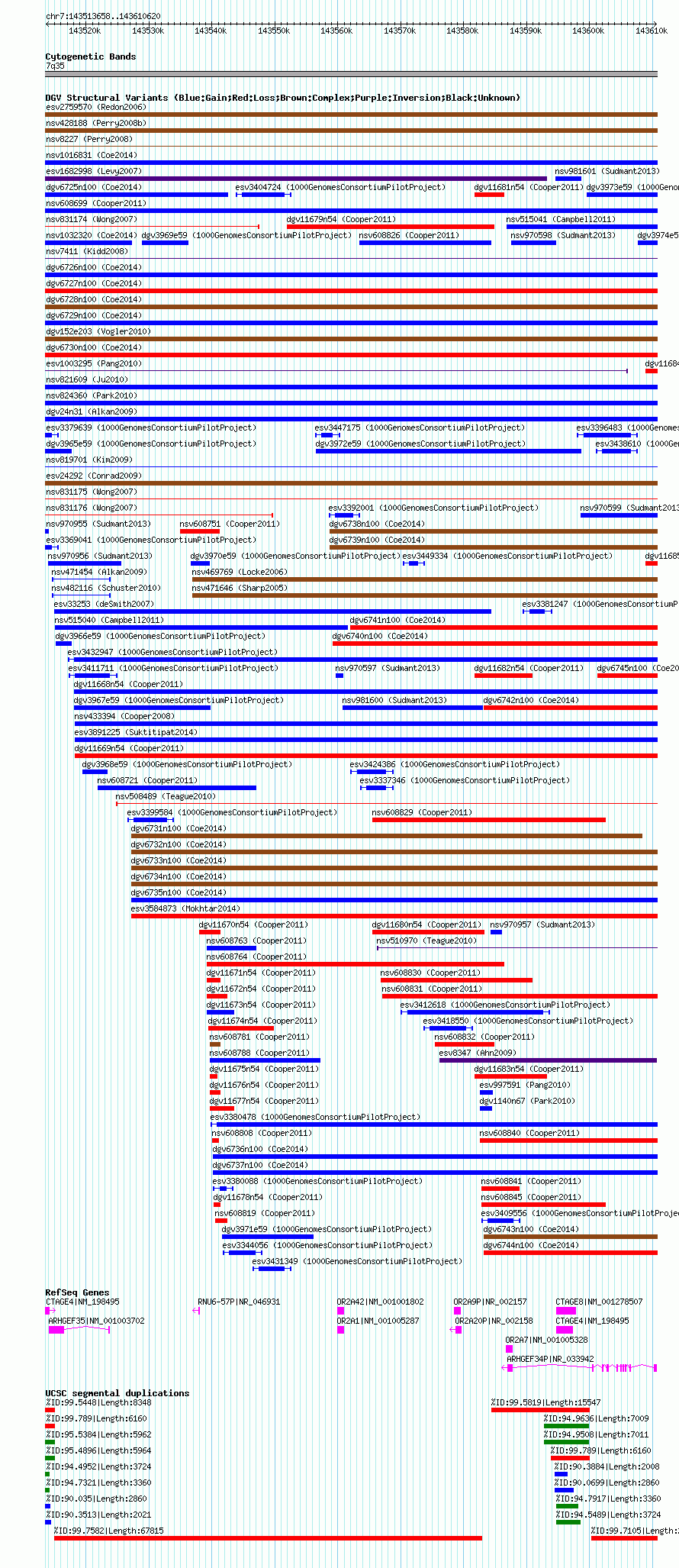This screenshot has width=679, height=1568.
Task: Click the chr7:143513658..143610620 coordinate label
Action: [103, 16]
